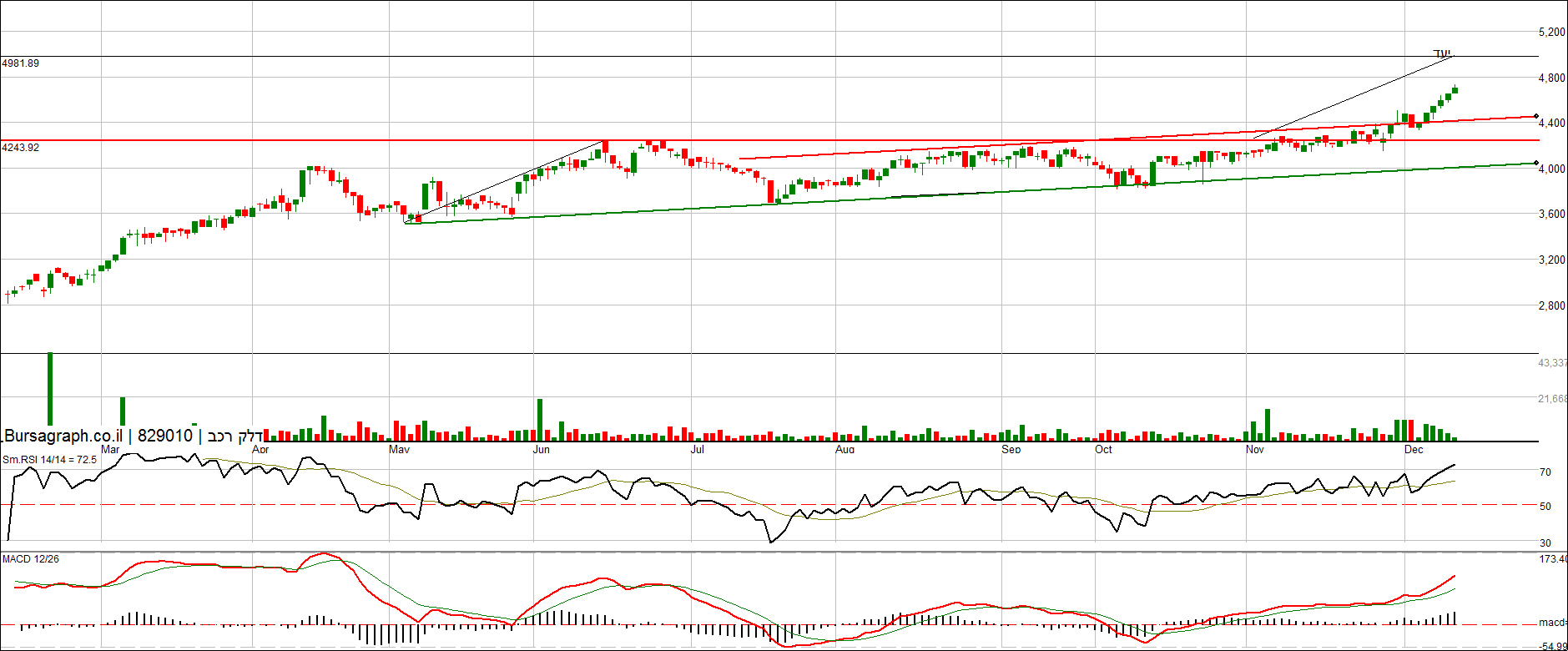Screen dimensions: 1568x651
Task: Click the 2,800 price axis label
Action: click(1551, 306)
